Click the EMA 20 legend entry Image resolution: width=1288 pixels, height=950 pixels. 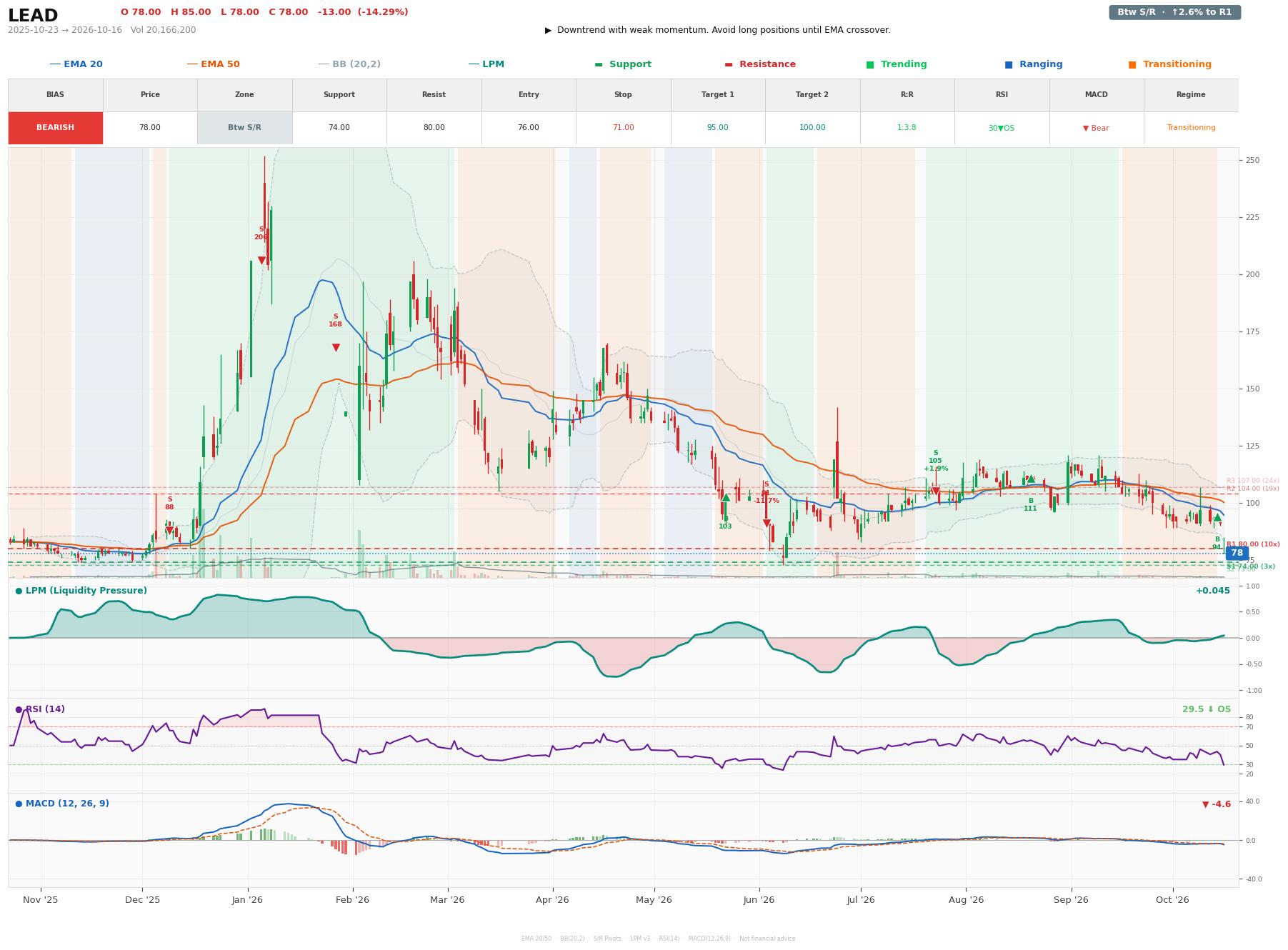(x=76, y=64)
